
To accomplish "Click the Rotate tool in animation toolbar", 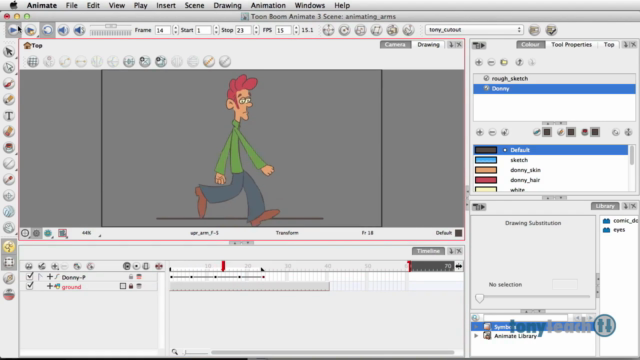I will click(344, 30).
